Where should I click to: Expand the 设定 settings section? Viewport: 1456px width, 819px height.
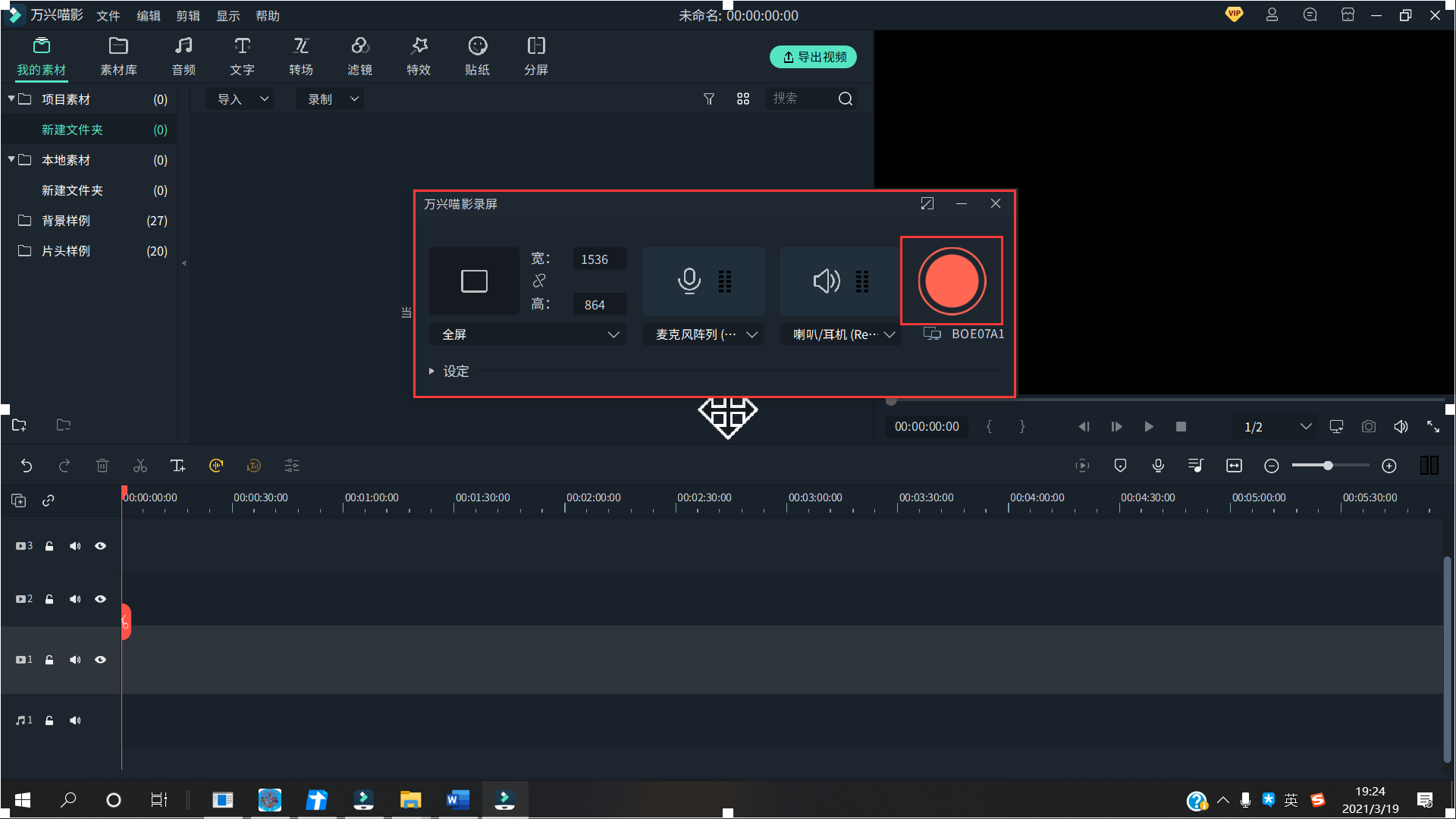click(455, 371)
